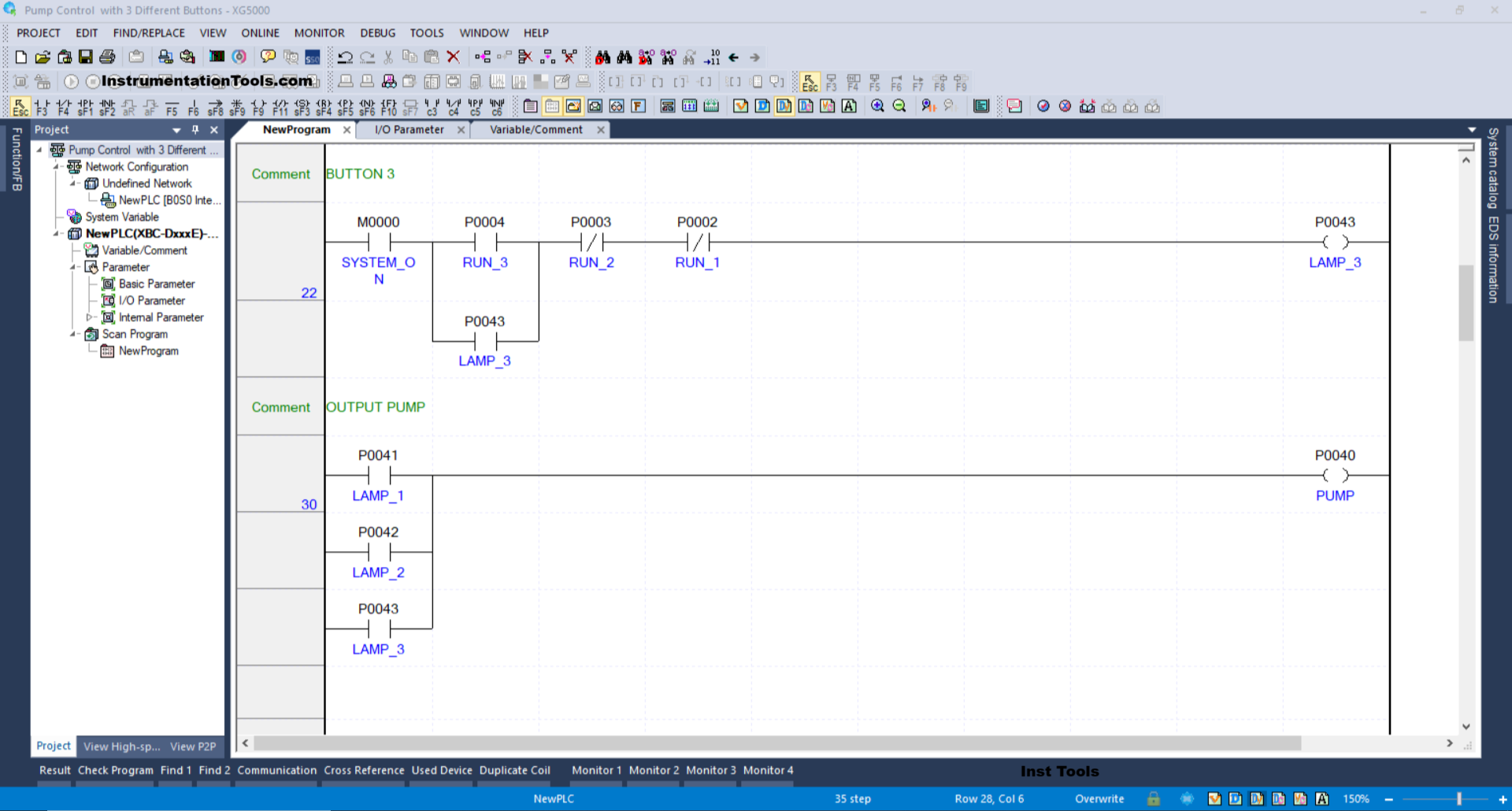Screen dimensions: 1512x811
Task: Insert a normally closed contact (F4)
Action: tap(64, 107)
